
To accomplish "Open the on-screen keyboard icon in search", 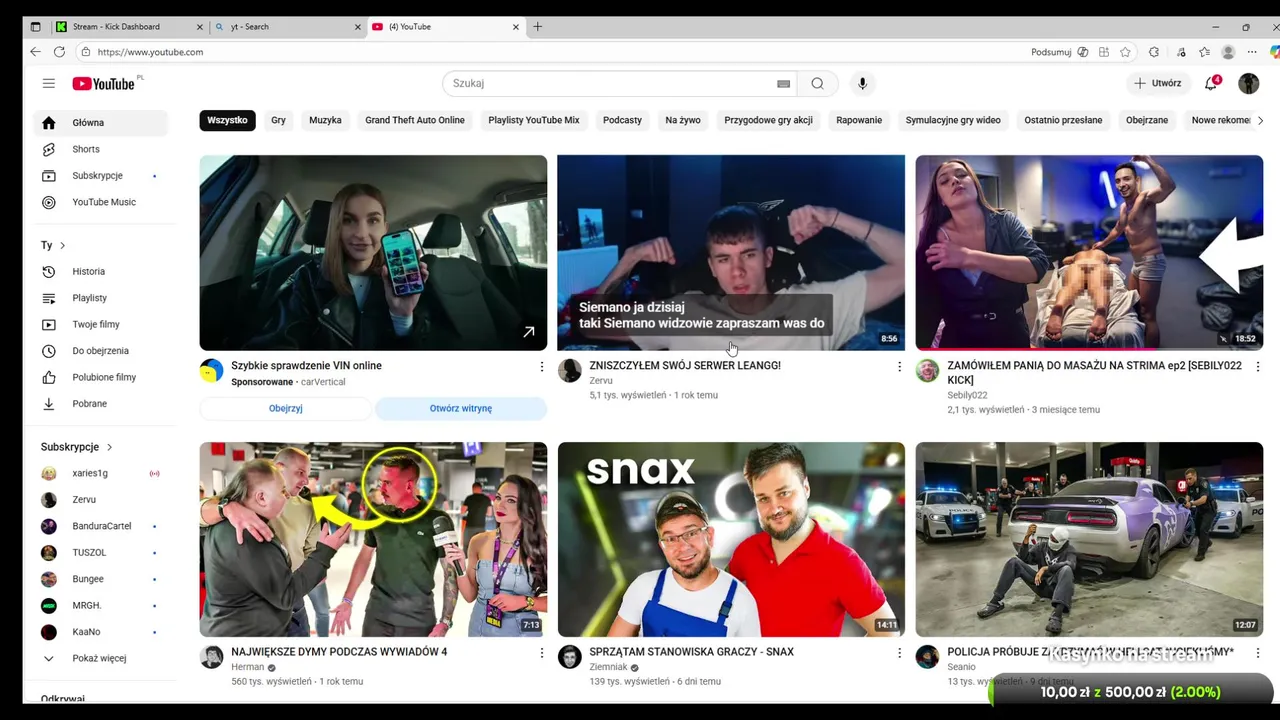I will point(783,84).
